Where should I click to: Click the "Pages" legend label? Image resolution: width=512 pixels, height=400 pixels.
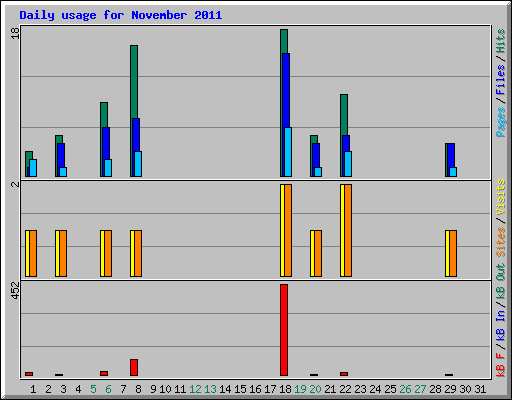point(500,122)
